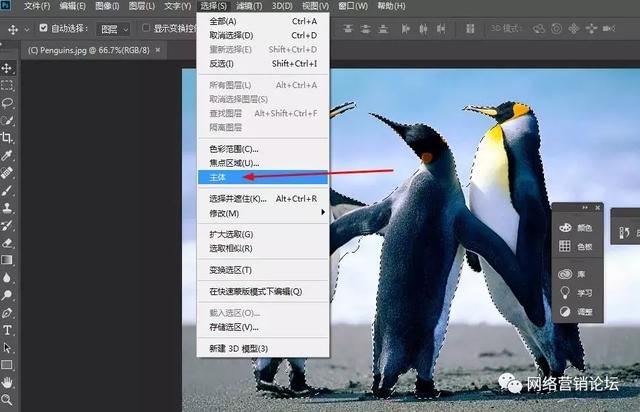This screenshot has height=412, width=640.
Task: Open the 帮助(H) menu
Action: (391, 6)
